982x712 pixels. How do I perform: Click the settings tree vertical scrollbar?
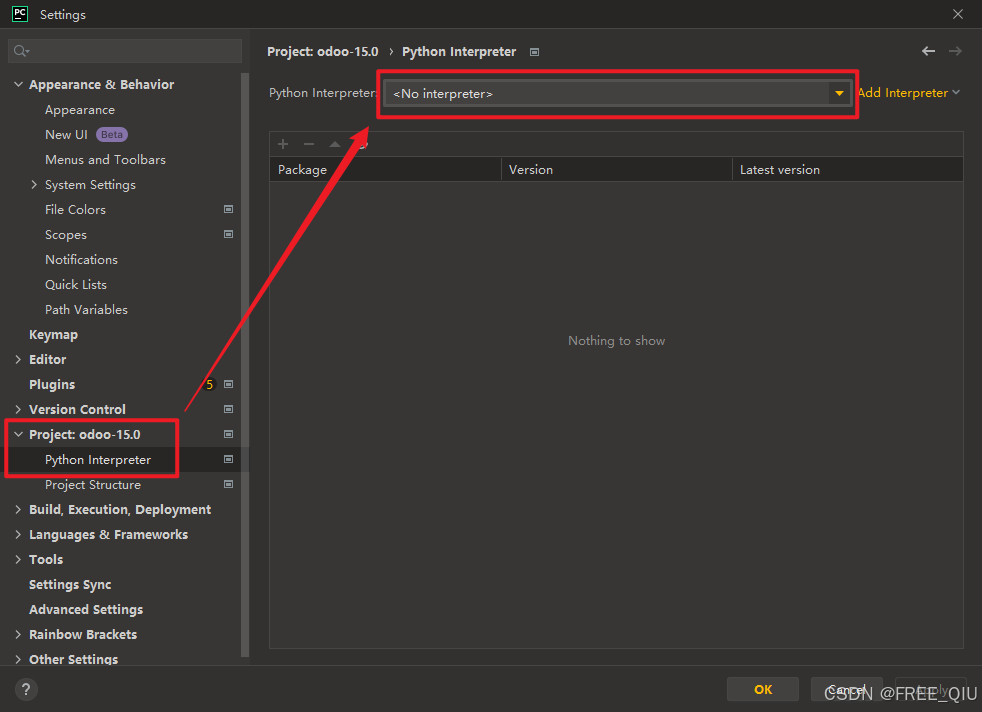click(245, 365)
